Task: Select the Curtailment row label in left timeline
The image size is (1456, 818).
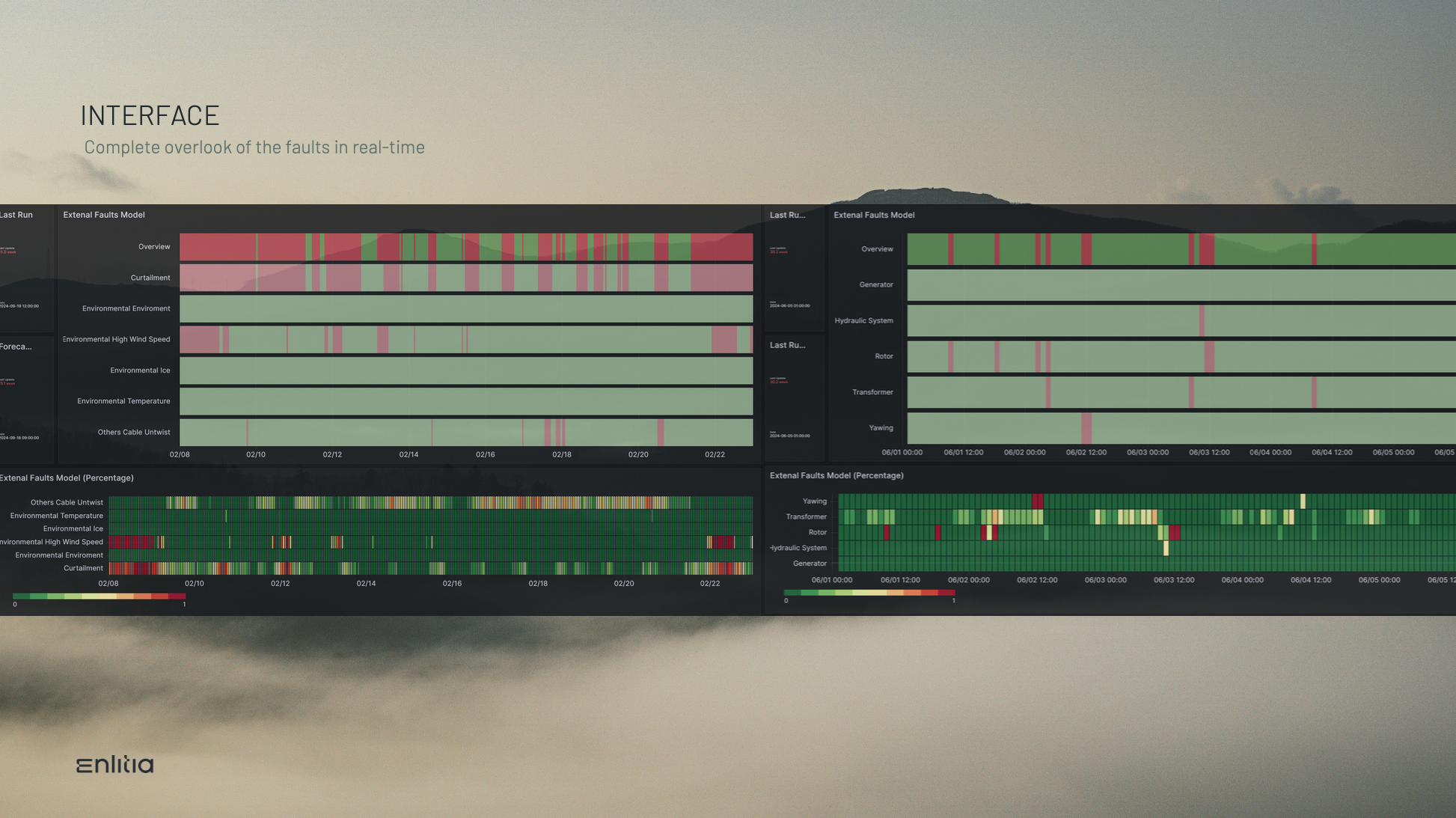Action: [x=150, y=278]
